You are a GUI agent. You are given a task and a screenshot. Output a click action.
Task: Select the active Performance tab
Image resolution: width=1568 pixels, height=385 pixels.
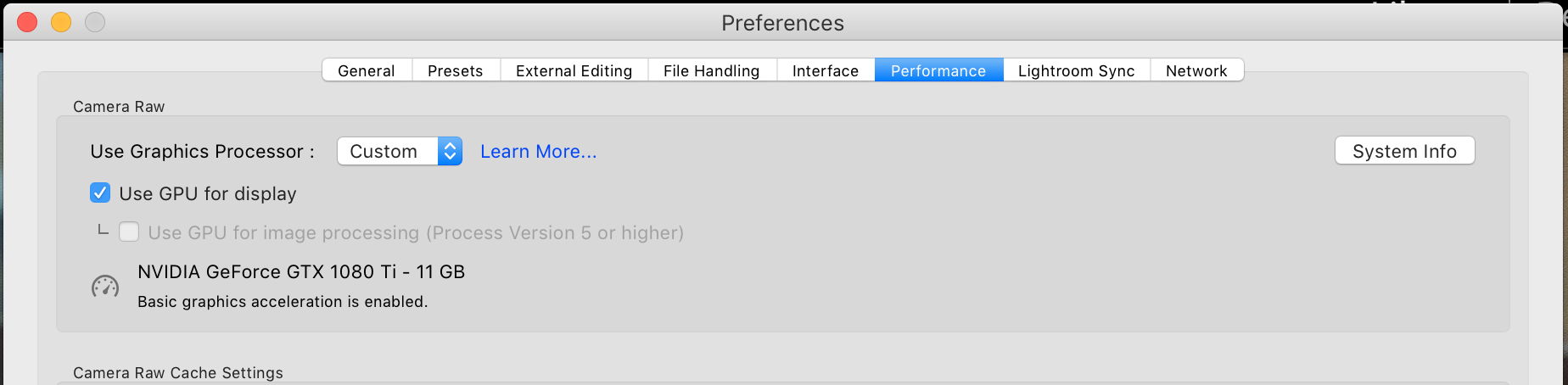pos(938,70)
